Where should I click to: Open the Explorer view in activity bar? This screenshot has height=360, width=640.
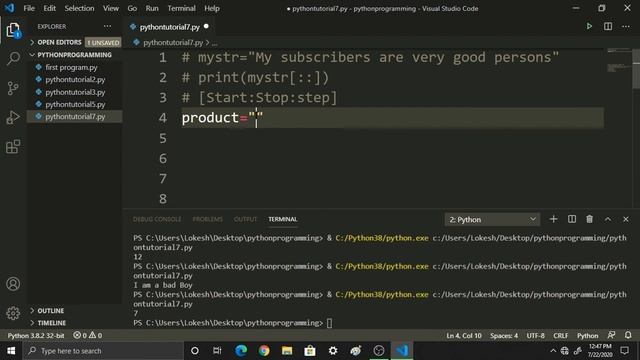(13, 30)
